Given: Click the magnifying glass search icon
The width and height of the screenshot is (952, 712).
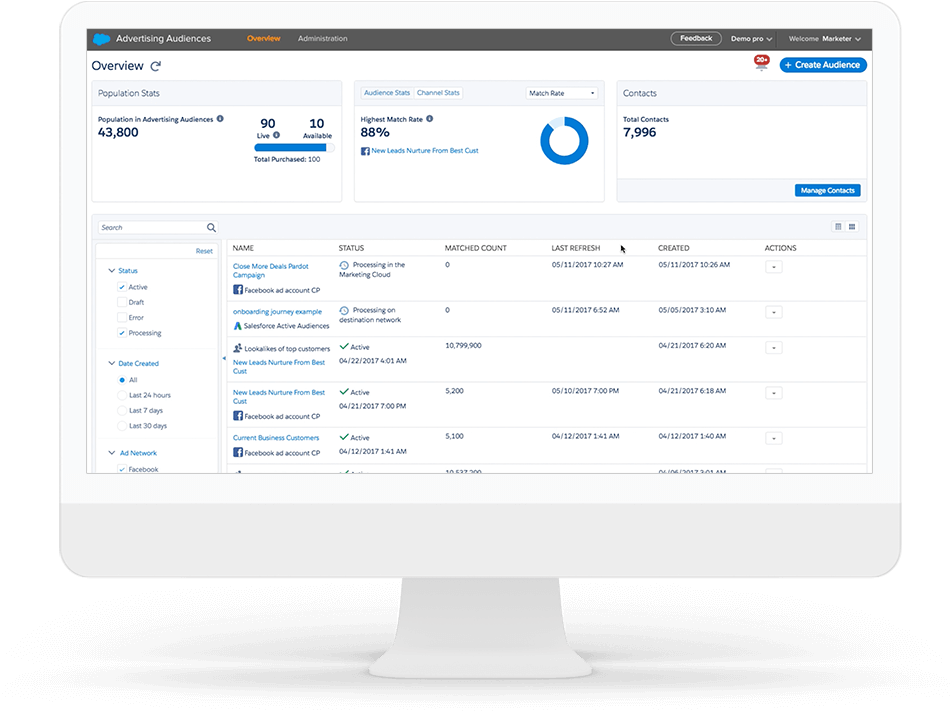Looking at the screenshot, I should coord(211,228).
